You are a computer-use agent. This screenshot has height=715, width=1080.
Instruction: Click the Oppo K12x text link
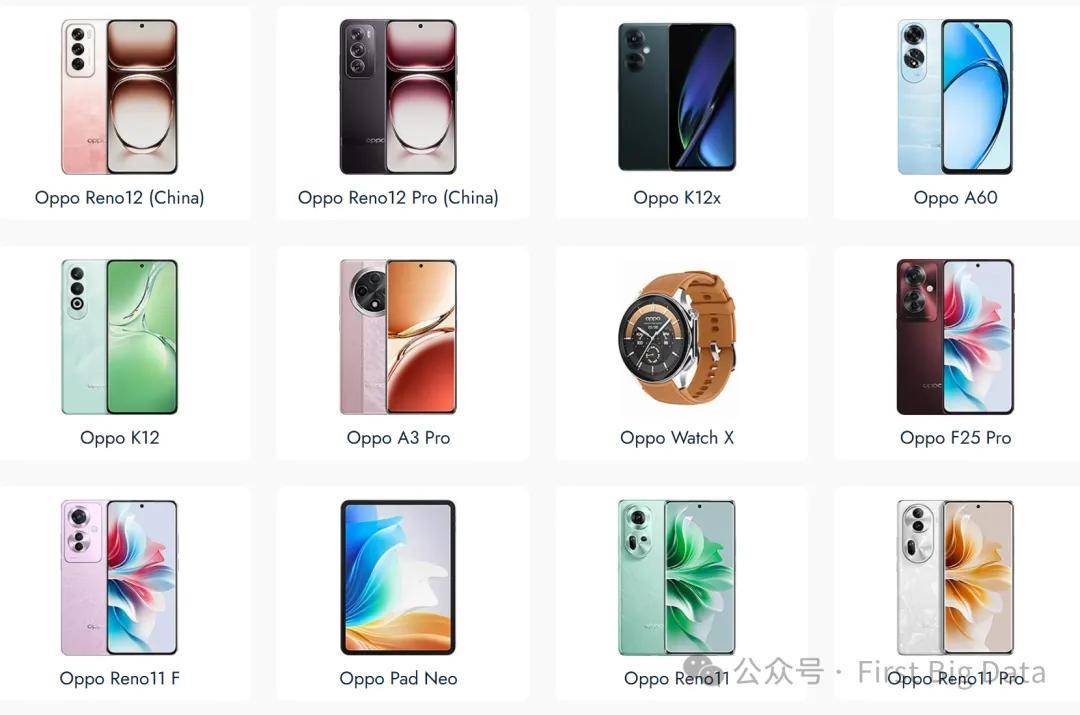[x=677, y=198]
